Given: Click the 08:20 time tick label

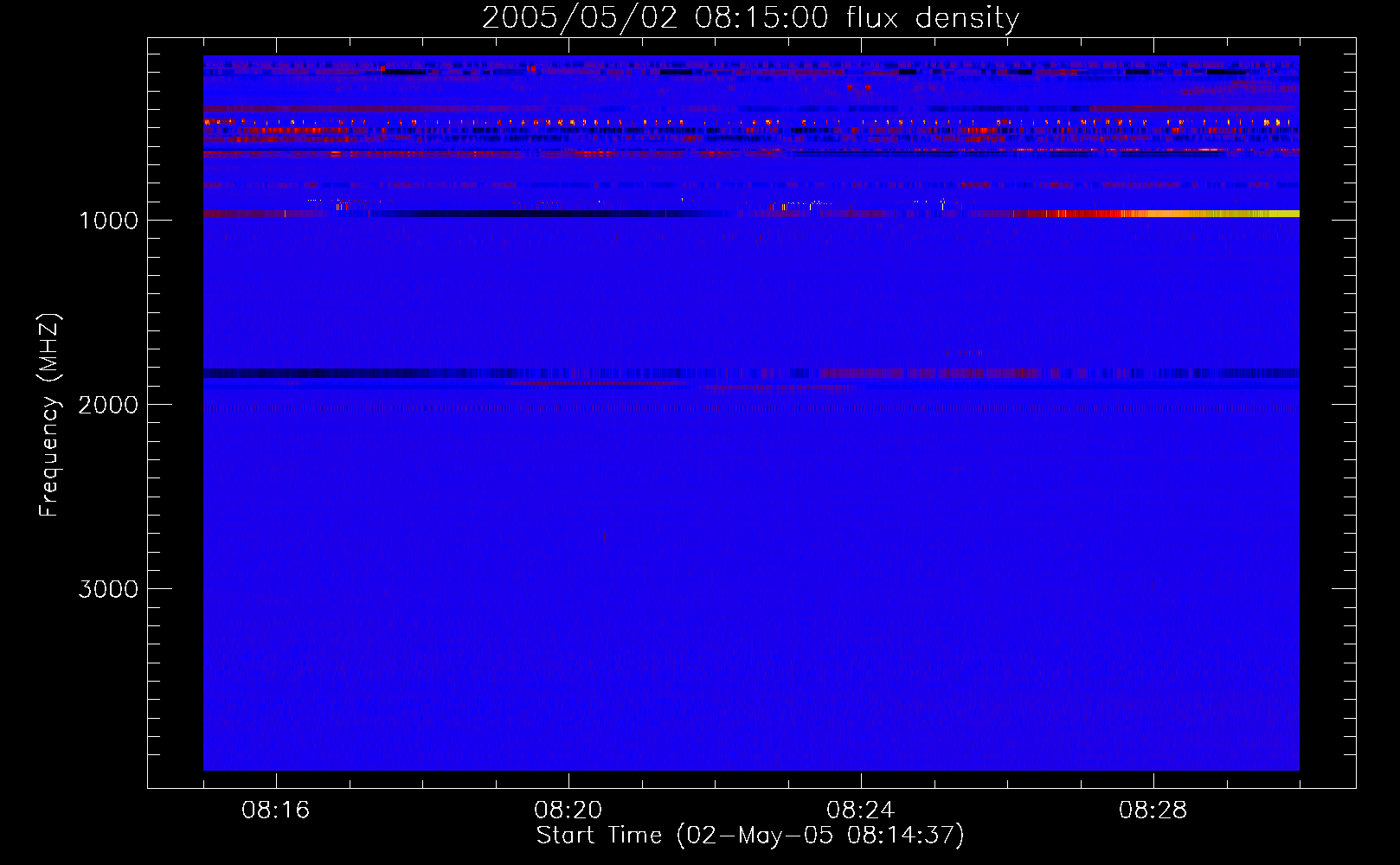Looking at the screenshot, I should coord(568,811).
